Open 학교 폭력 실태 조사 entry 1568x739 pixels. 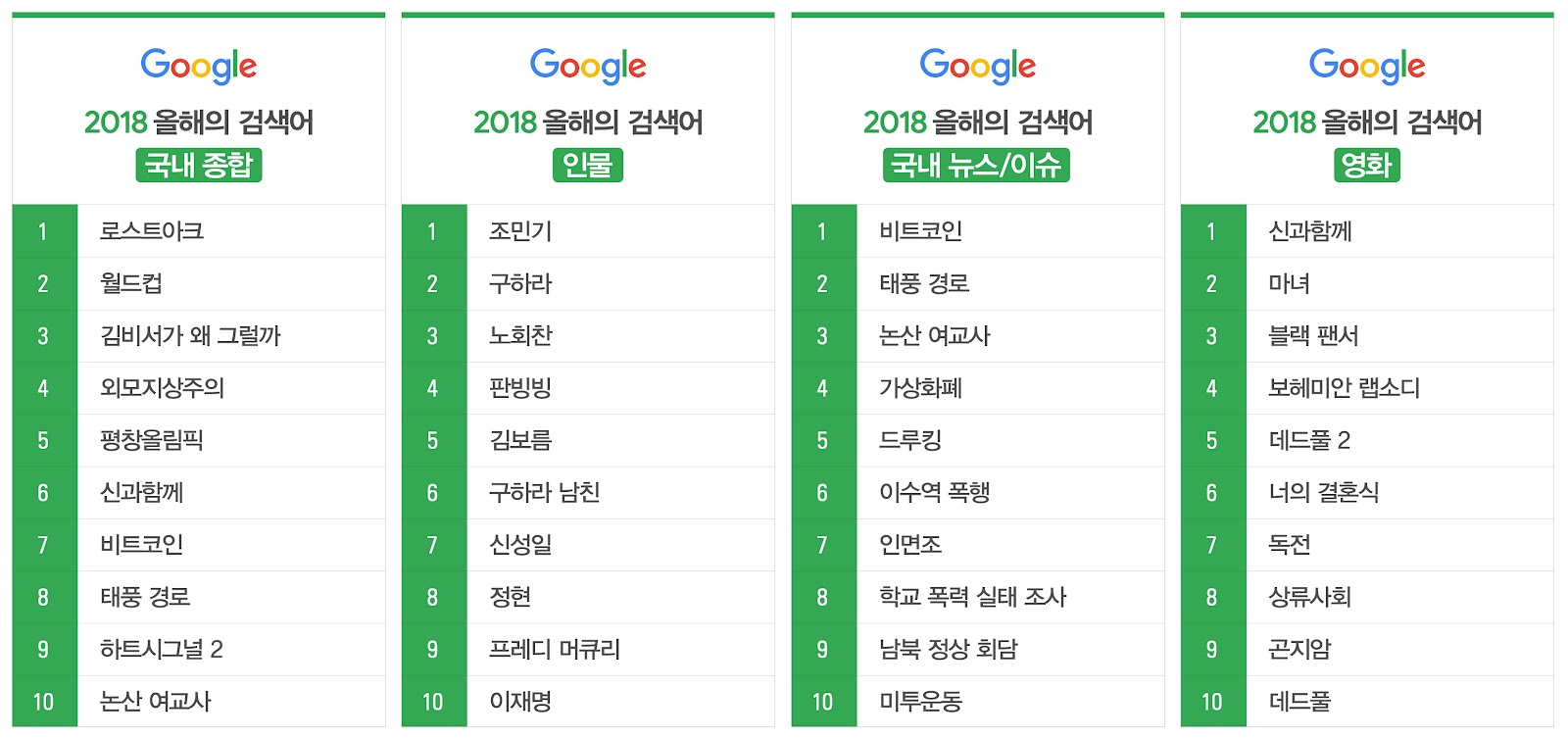tap(972, 597)
